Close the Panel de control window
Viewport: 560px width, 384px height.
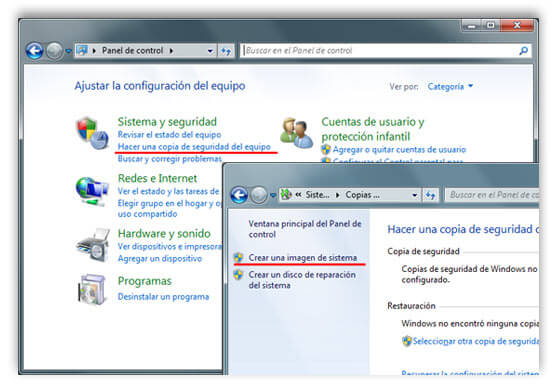point(517,26)
